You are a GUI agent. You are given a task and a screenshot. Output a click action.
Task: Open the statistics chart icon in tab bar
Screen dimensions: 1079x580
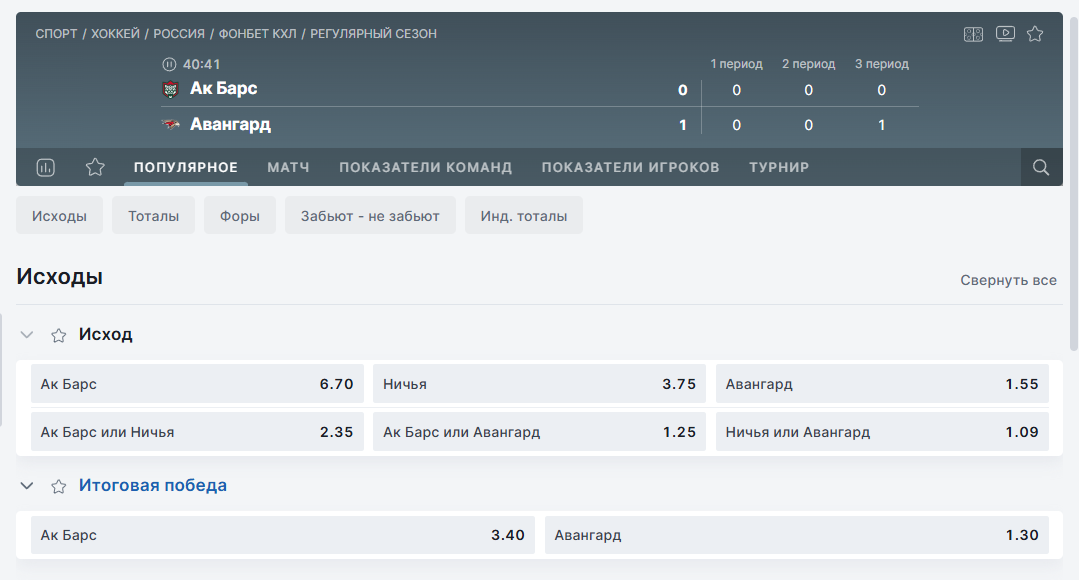pos(45,168)
